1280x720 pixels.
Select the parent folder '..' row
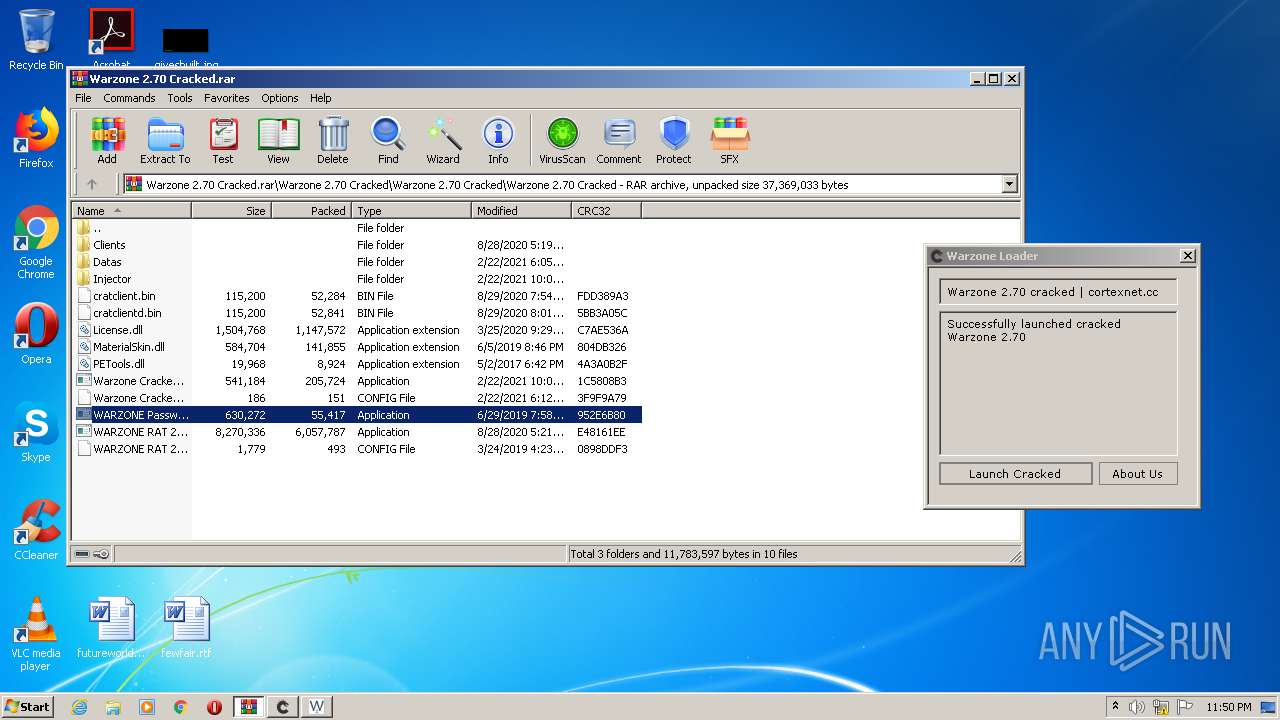(358, 228)
